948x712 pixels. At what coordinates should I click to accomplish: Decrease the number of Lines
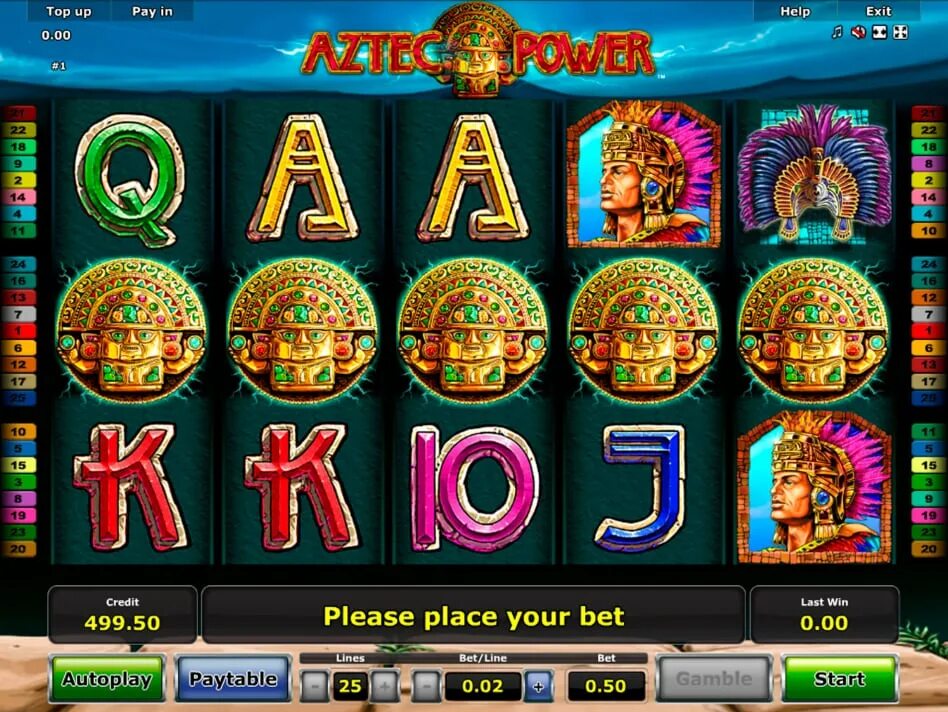pos(315,686)
